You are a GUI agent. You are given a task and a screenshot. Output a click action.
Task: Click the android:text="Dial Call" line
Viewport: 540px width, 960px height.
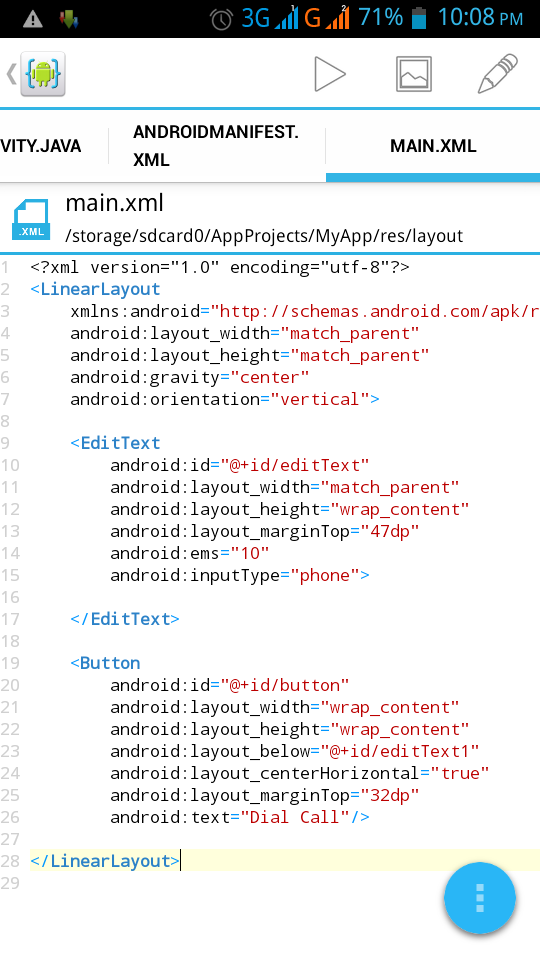coord(240,817)
